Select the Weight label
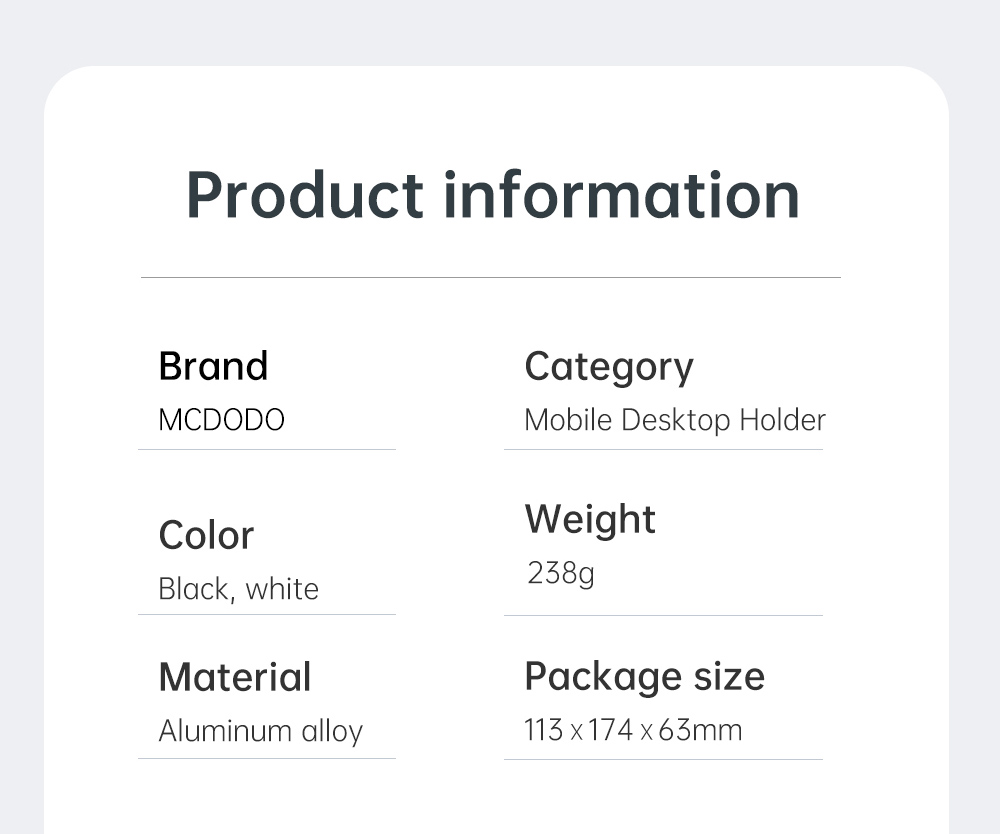 (x=590, y=521)
